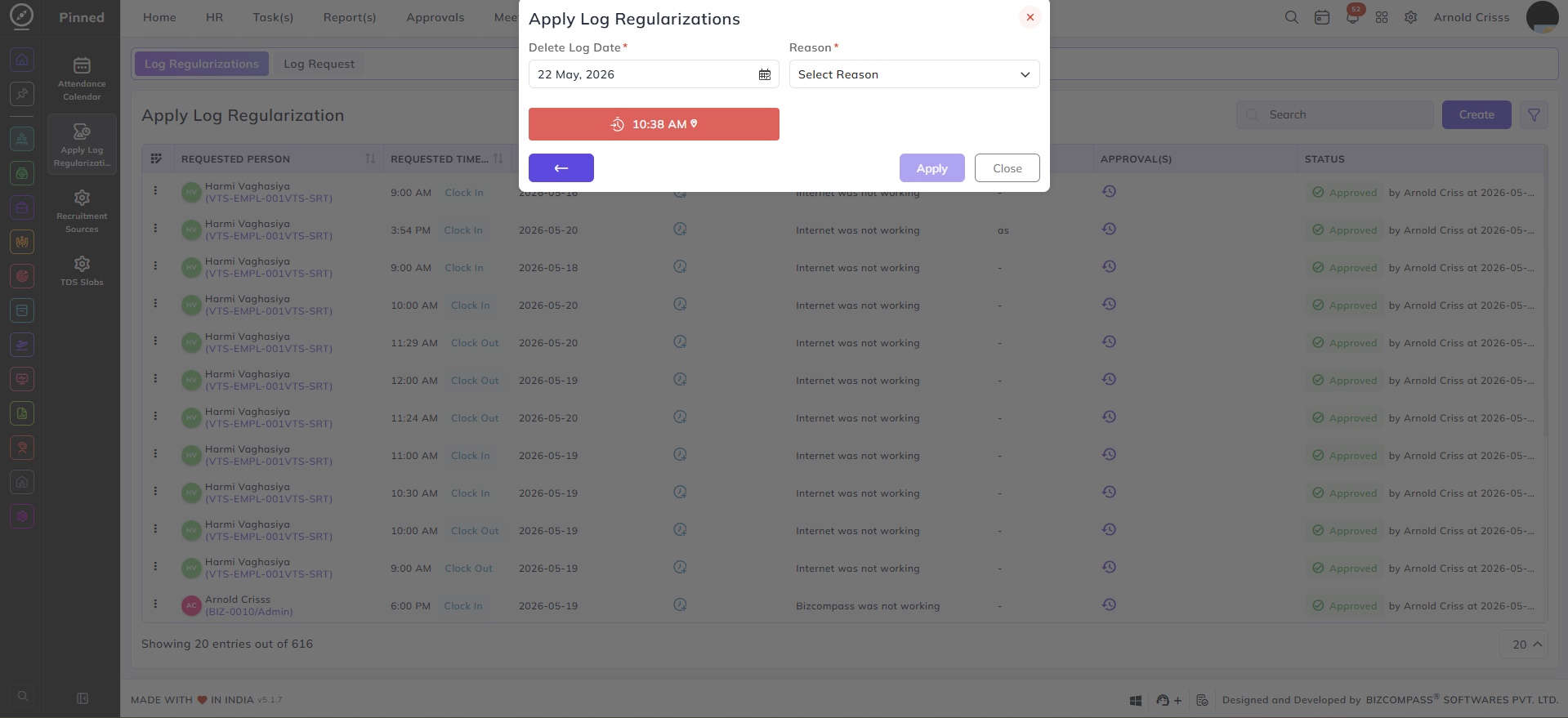Apply the log regularization

tap(932, 168)
